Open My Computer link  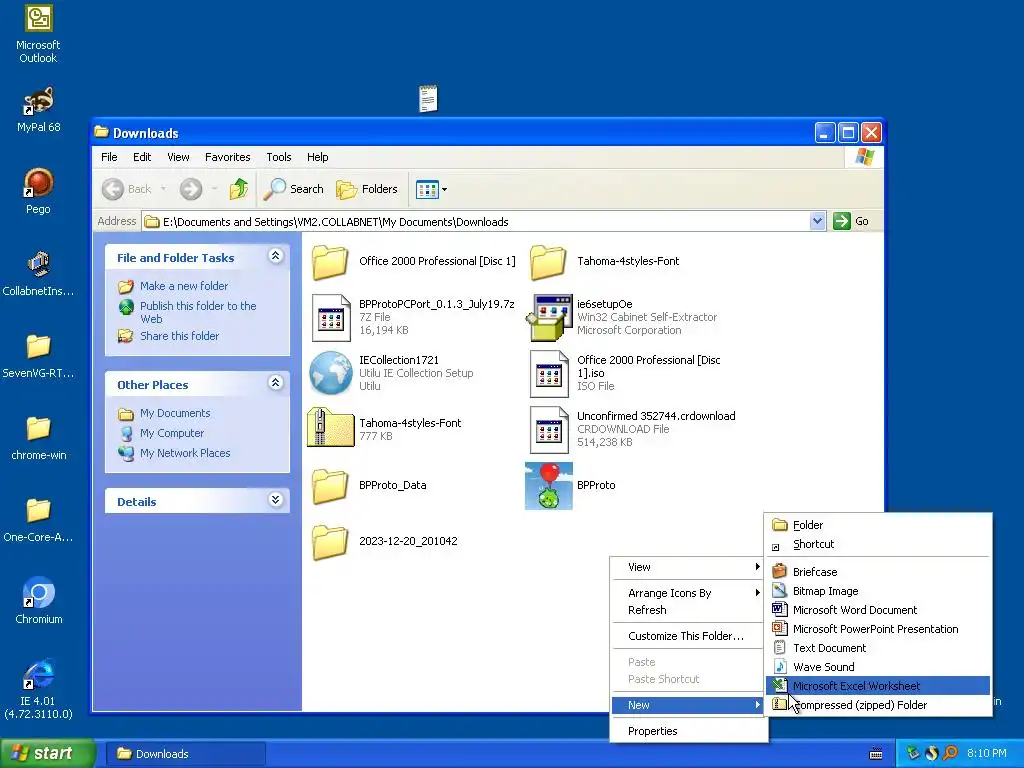coord(172,433)
